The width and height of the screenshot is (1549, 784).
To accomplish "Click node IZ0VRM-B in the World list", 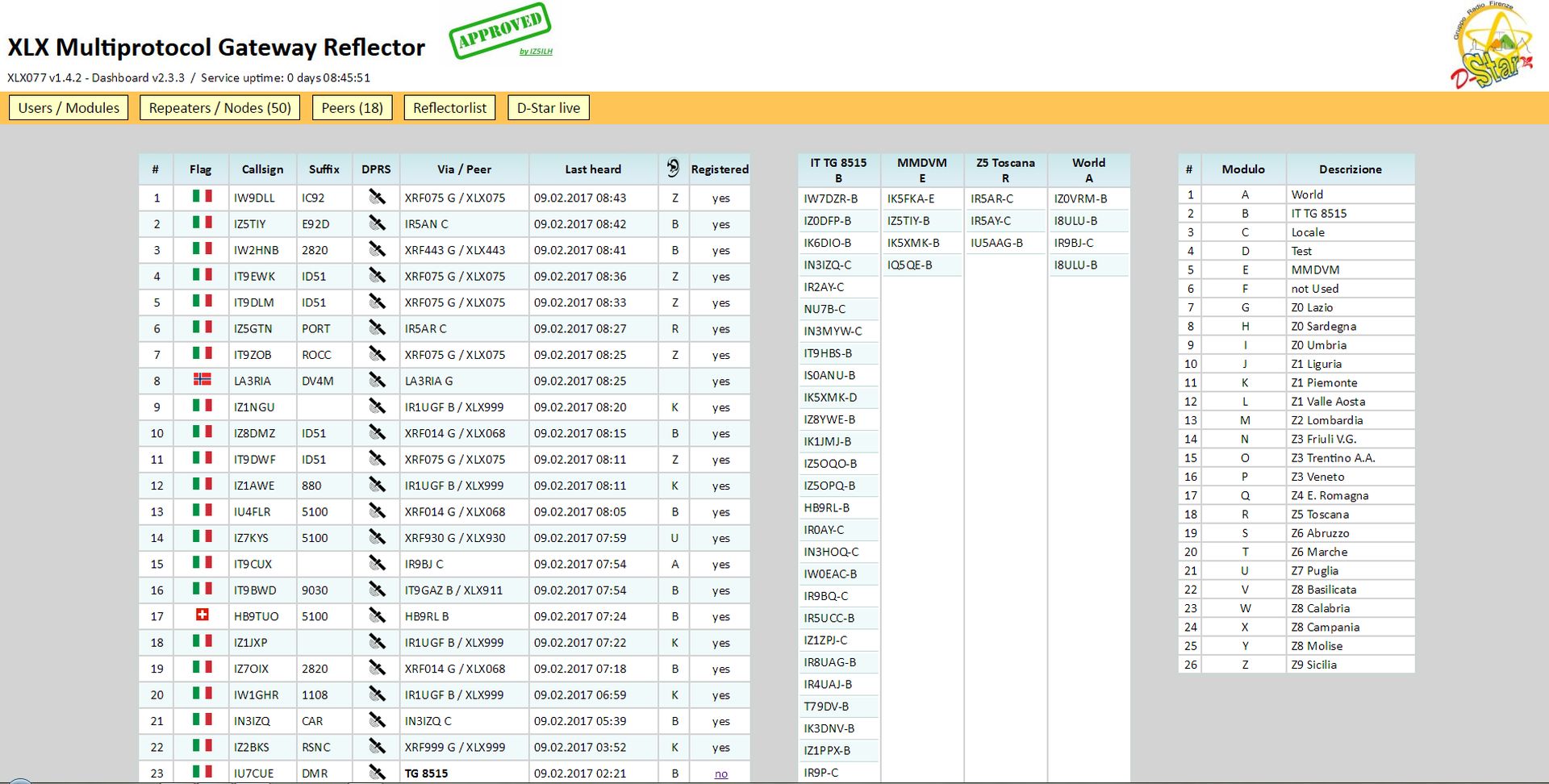I will [1080, 198].
